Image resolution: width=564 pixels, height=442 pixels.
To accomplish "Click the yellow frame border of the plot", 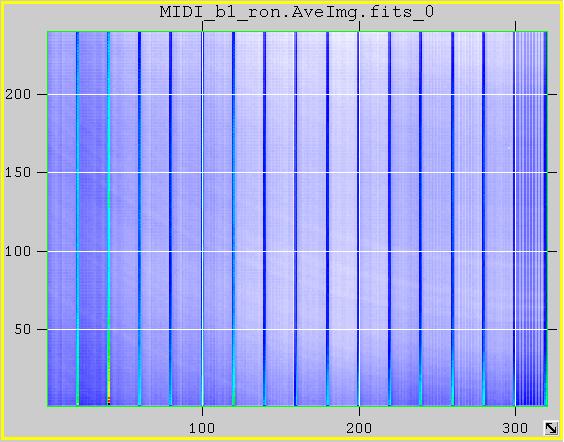I will (1, 221).
